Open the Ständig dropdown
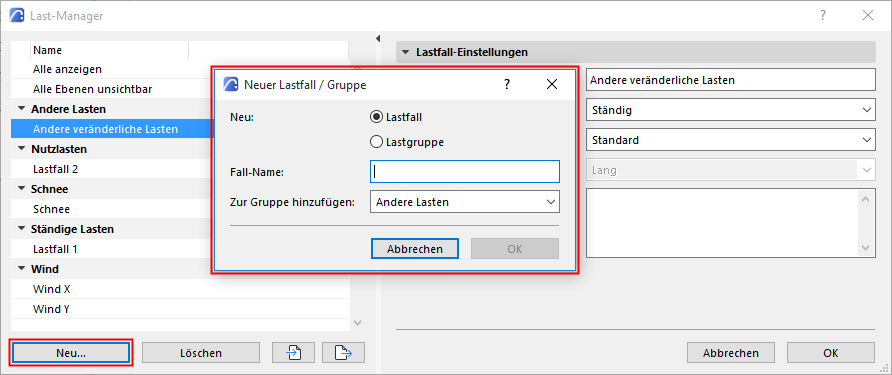Screen dimensions: 892x375 (x=730, y=110)
